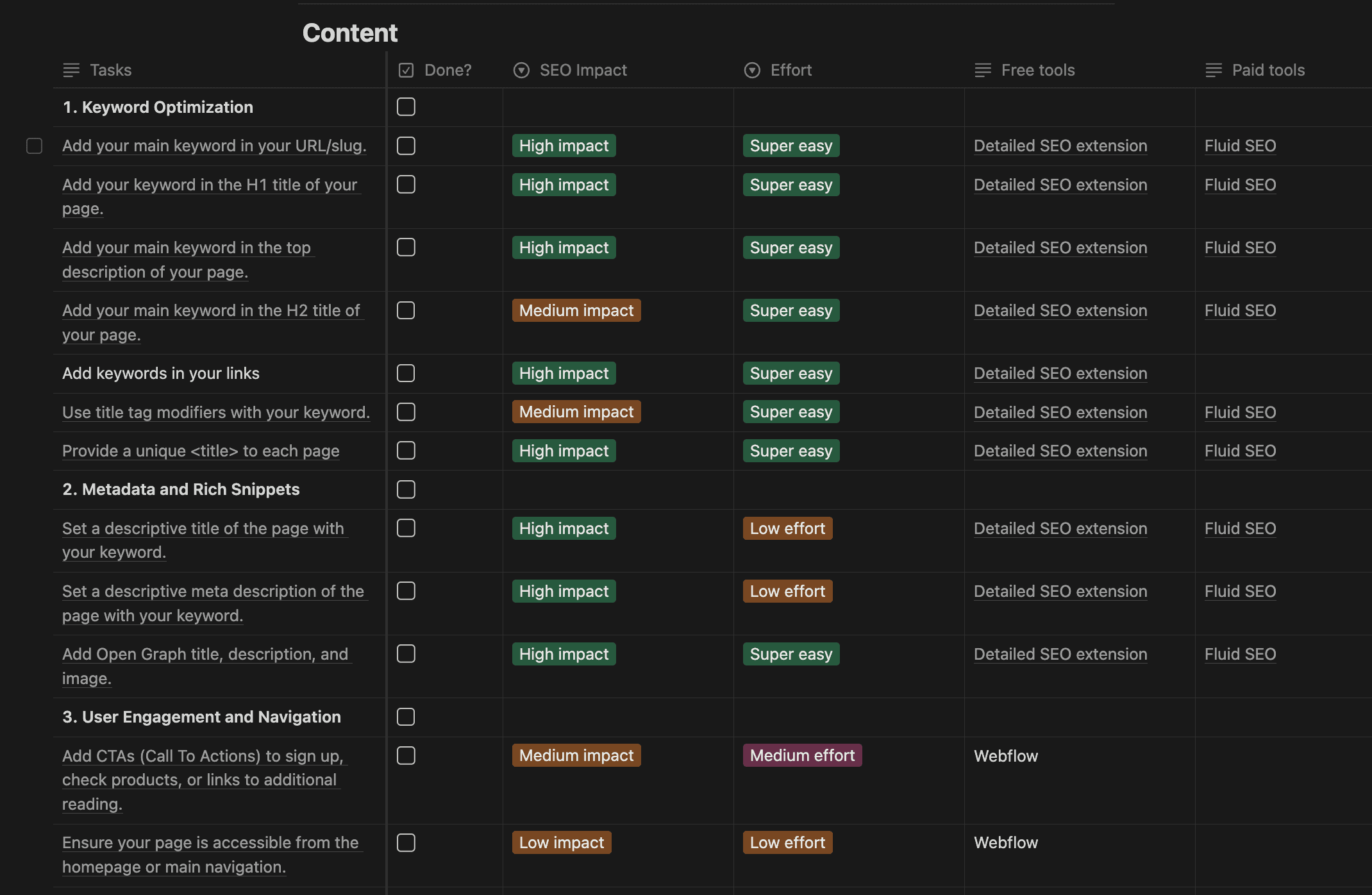Click the Free tools column list icon
The width and height of the screenshot is (1372, 895).
coord(982,70)
